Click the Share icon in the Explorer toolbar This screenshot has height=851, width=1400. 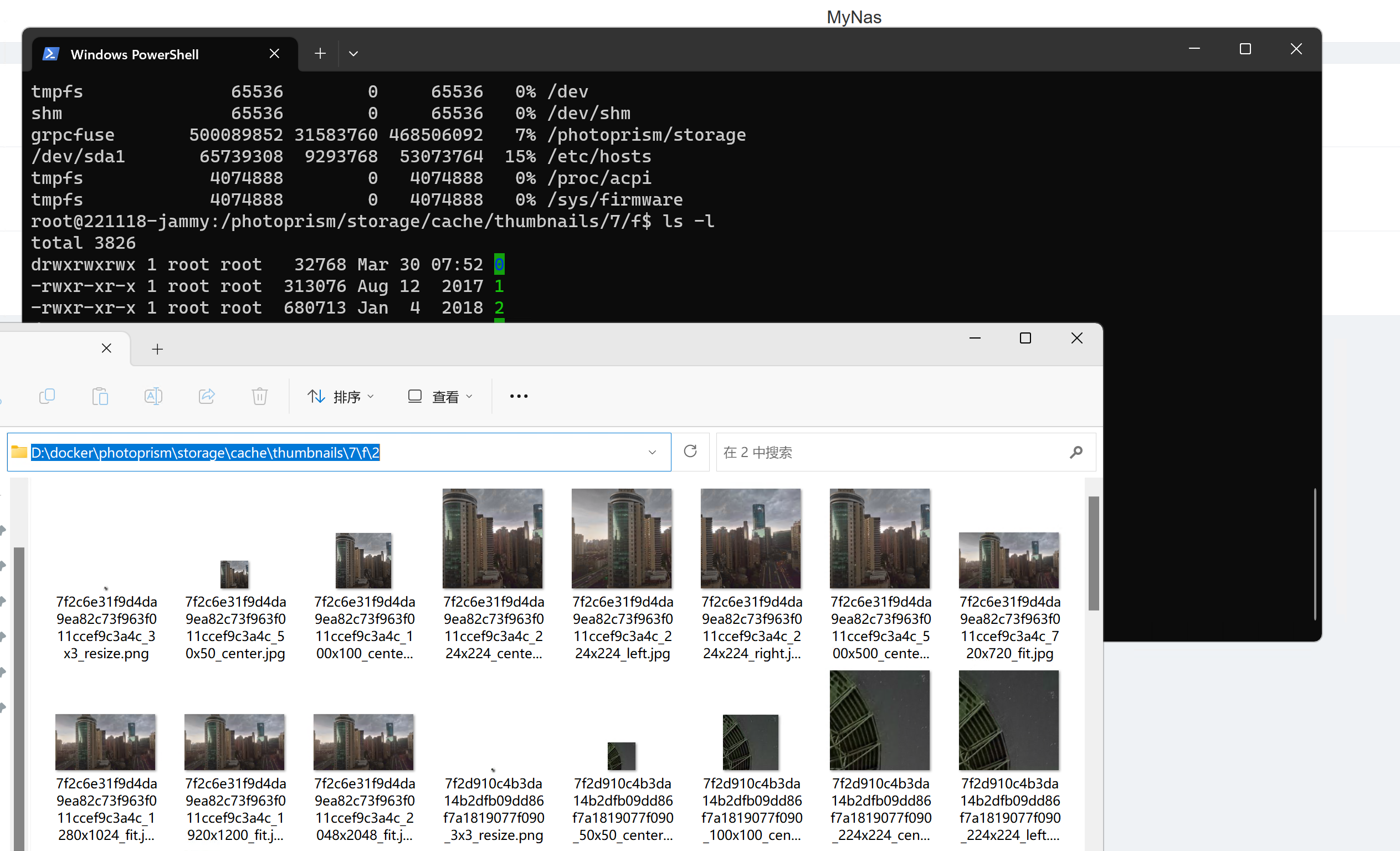pos(207,396)
